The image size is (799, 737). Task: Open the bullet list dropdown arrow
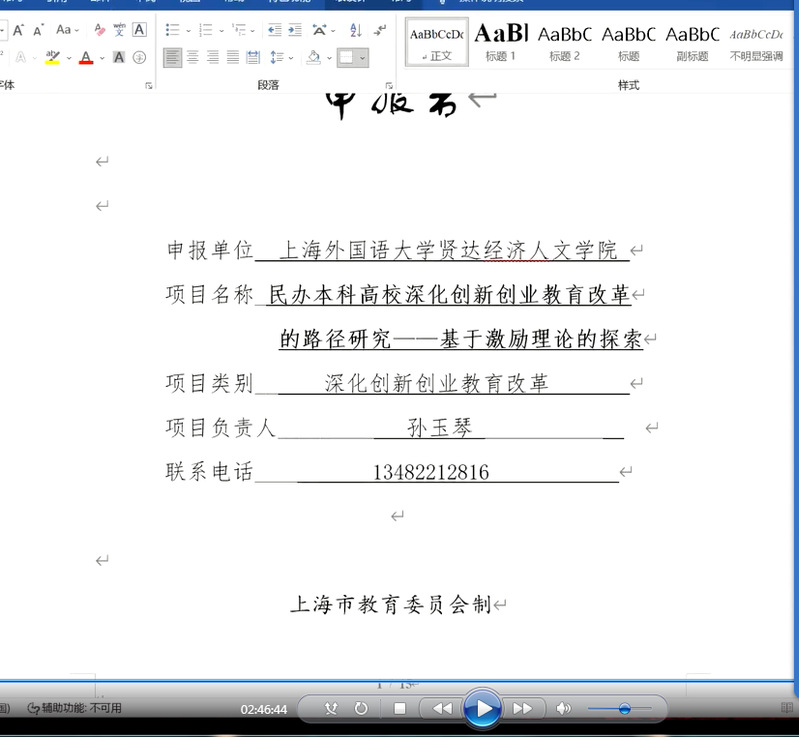[189, 30]
